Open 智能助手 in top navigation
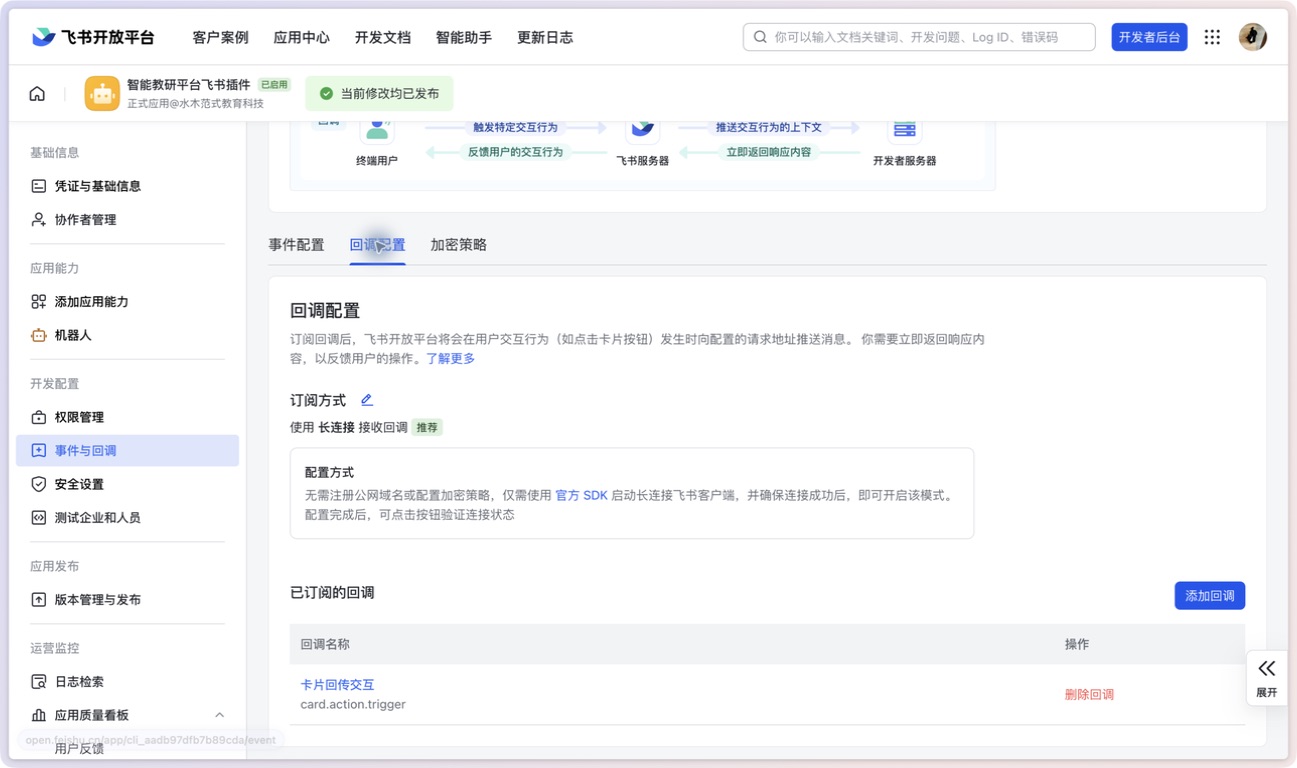 [463, 37]
